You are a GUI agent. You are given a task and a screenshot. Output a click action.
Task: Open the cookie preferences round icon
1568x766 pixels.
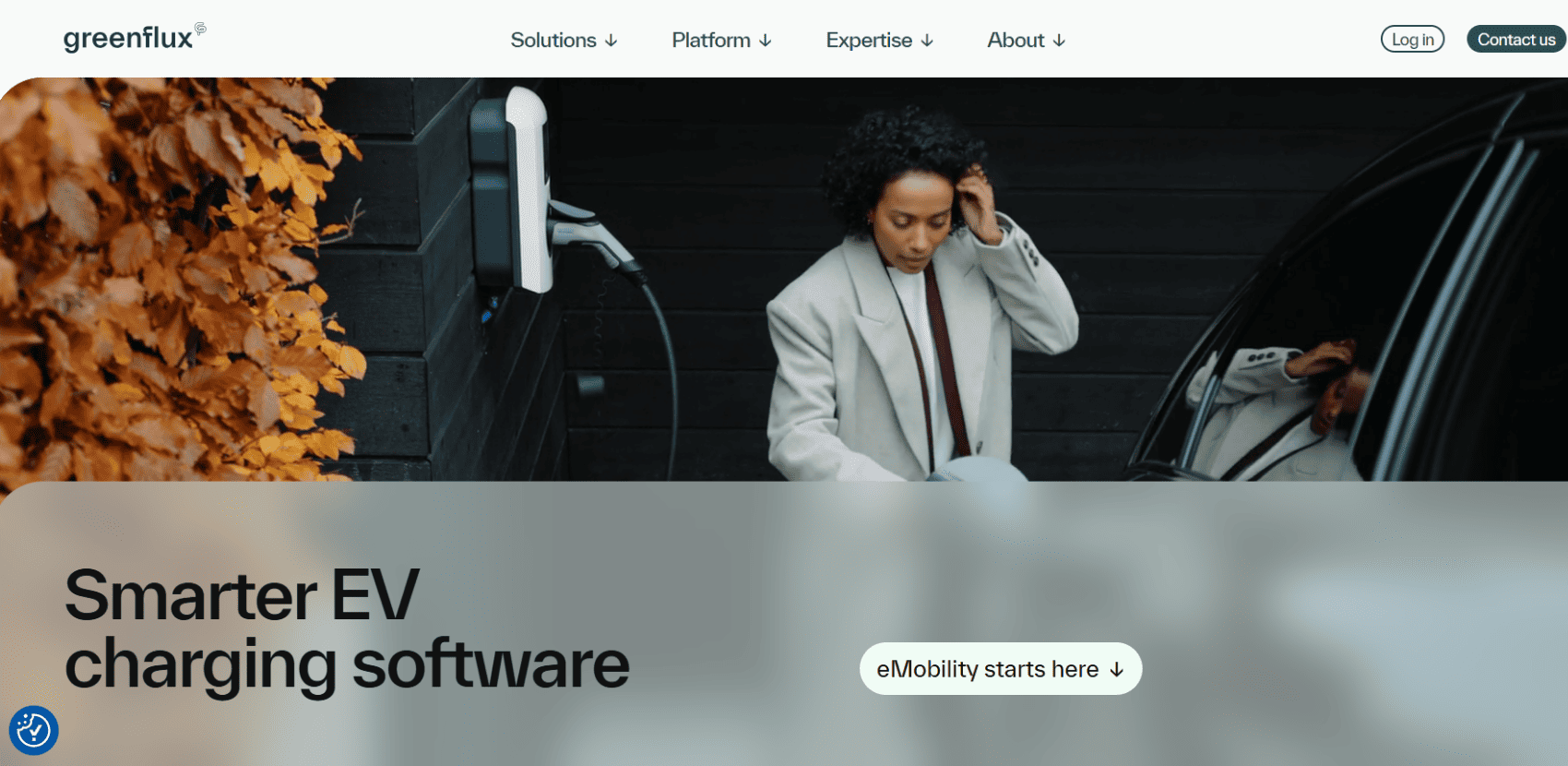pos(34,730)
